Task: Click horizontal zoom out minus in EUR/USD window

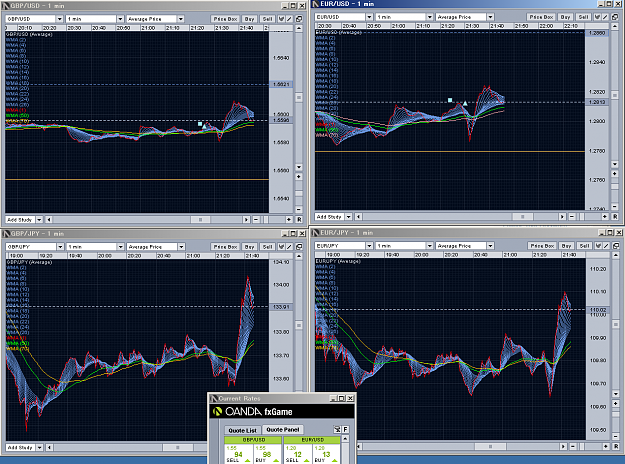Action: tap(572, 216)
